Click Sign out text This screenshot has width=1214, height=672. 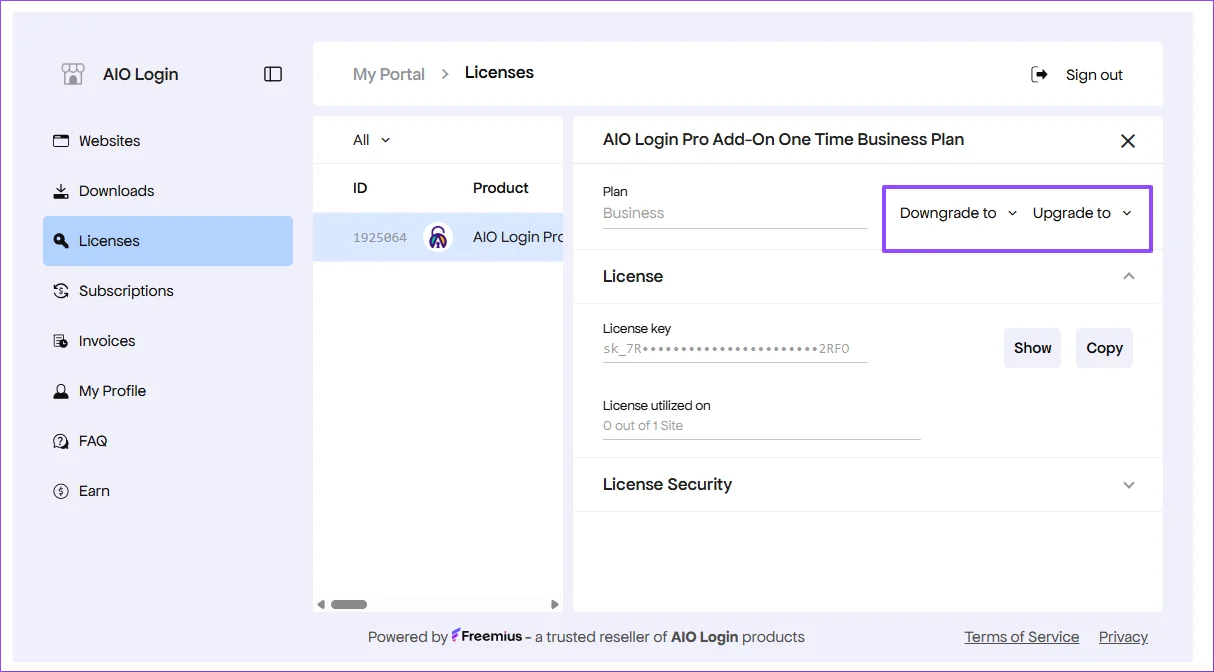click(1094, 75)
